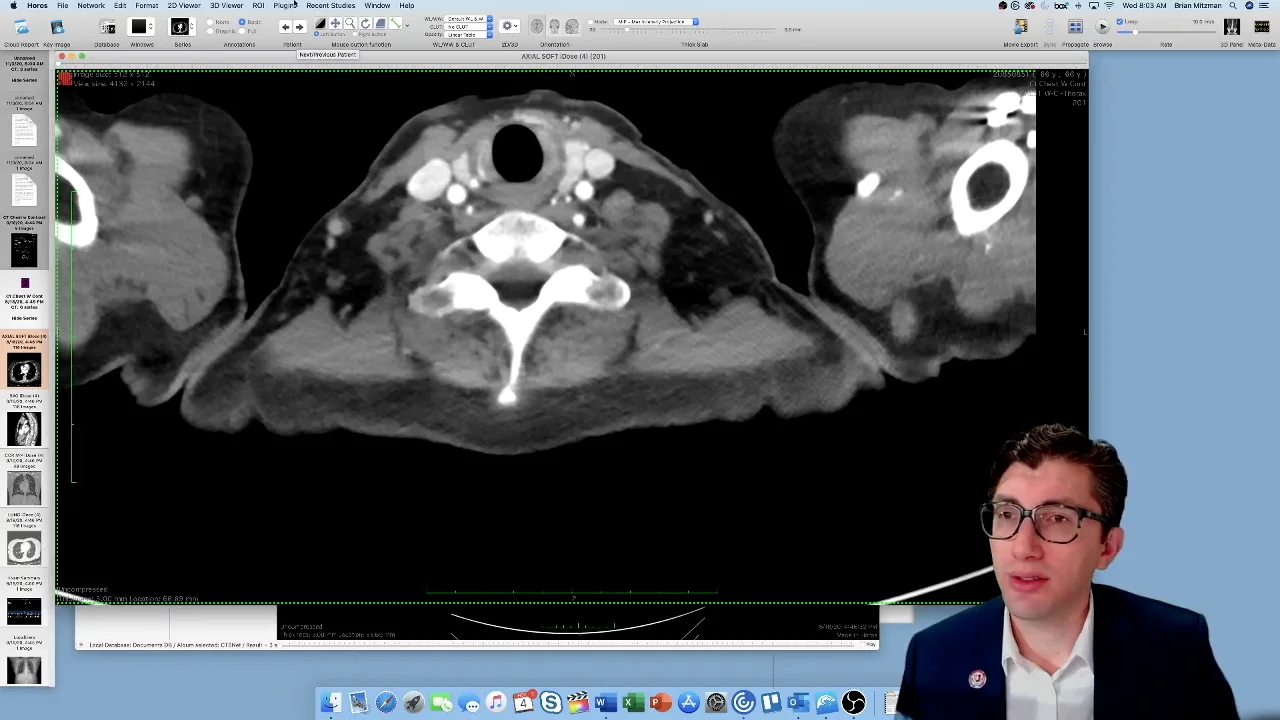1280x720 pixels.
Task: Open OBS from the Dock
Action: pos(854,703)
